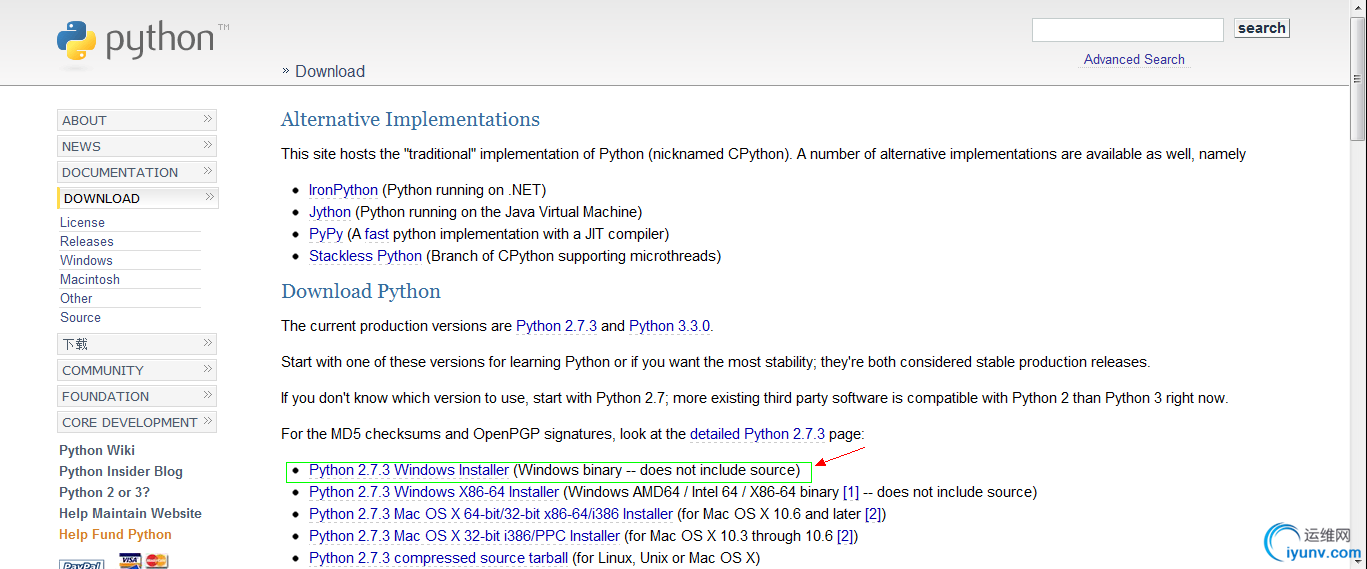Visit the Python Insider Blog link

[x=121, y=471]
